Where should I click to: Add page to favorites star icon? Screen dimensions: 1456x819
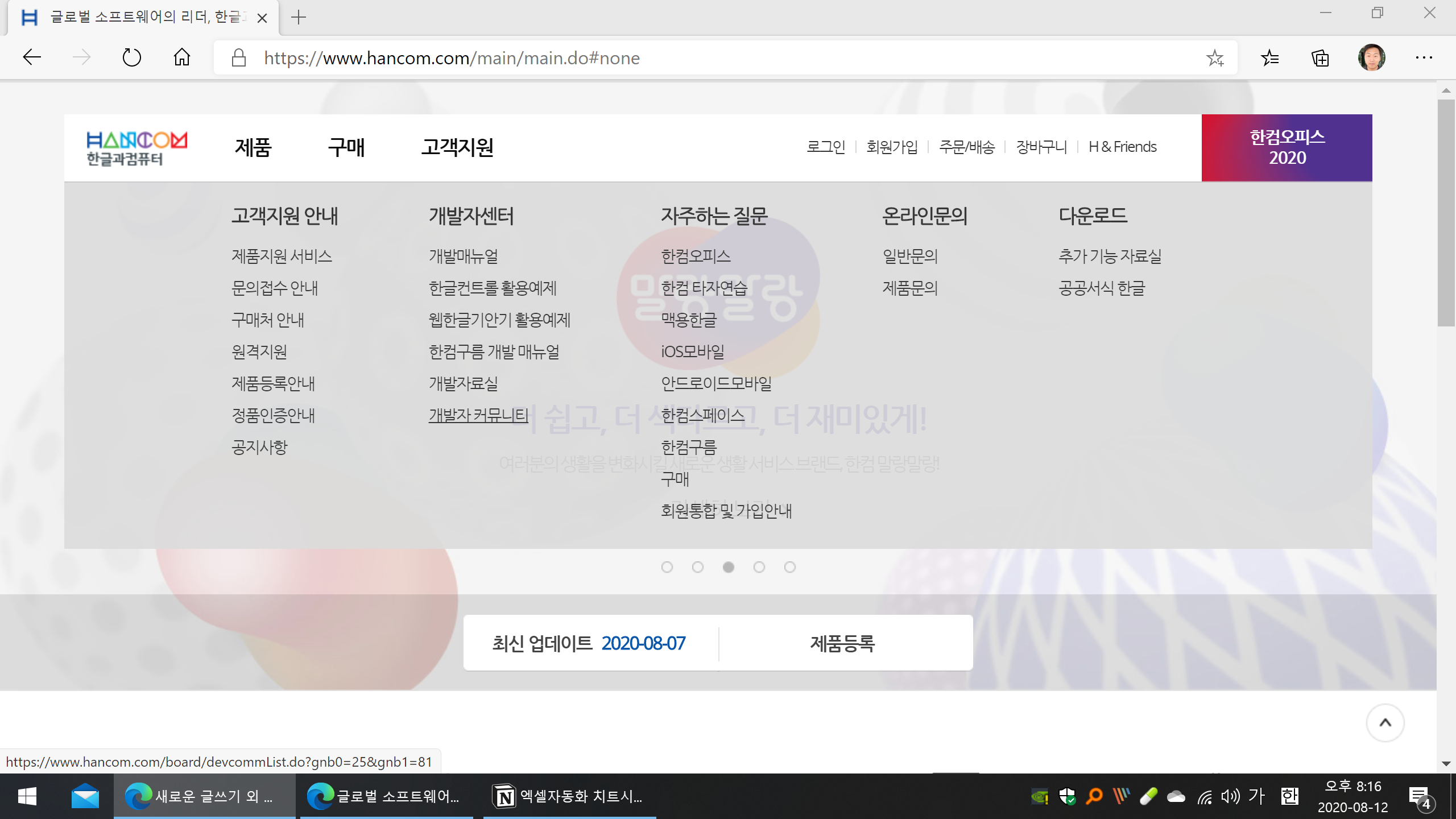click(x=1215, y=57)
